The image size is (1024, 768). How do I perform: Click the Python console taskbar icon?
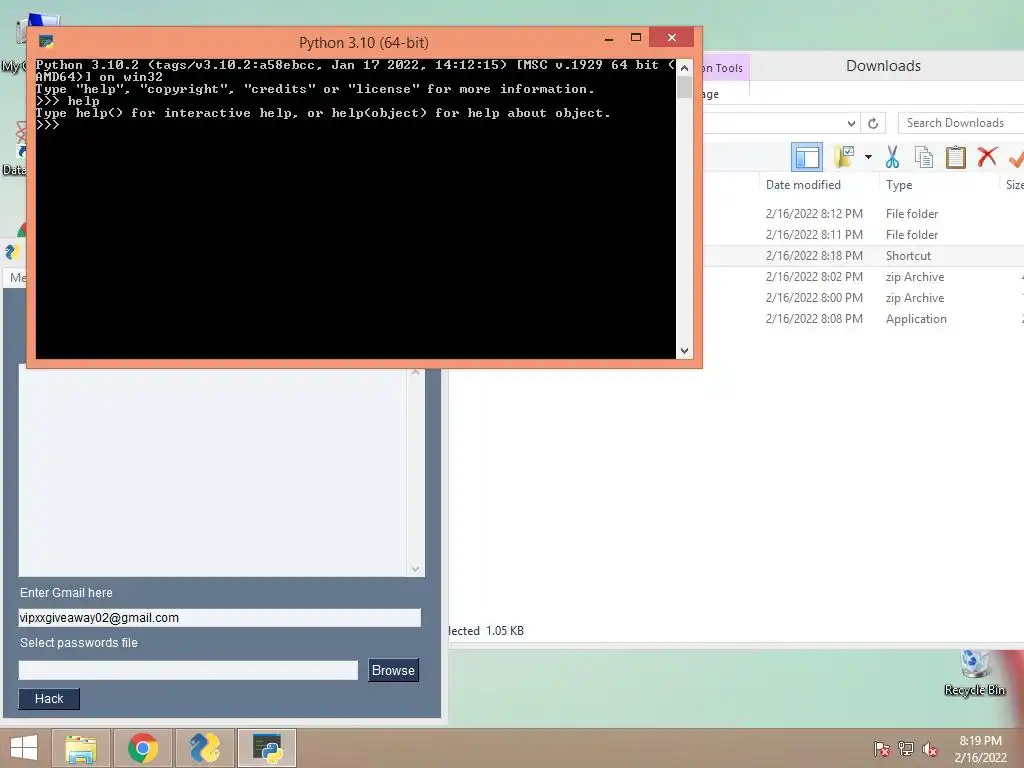coord(267,748)
